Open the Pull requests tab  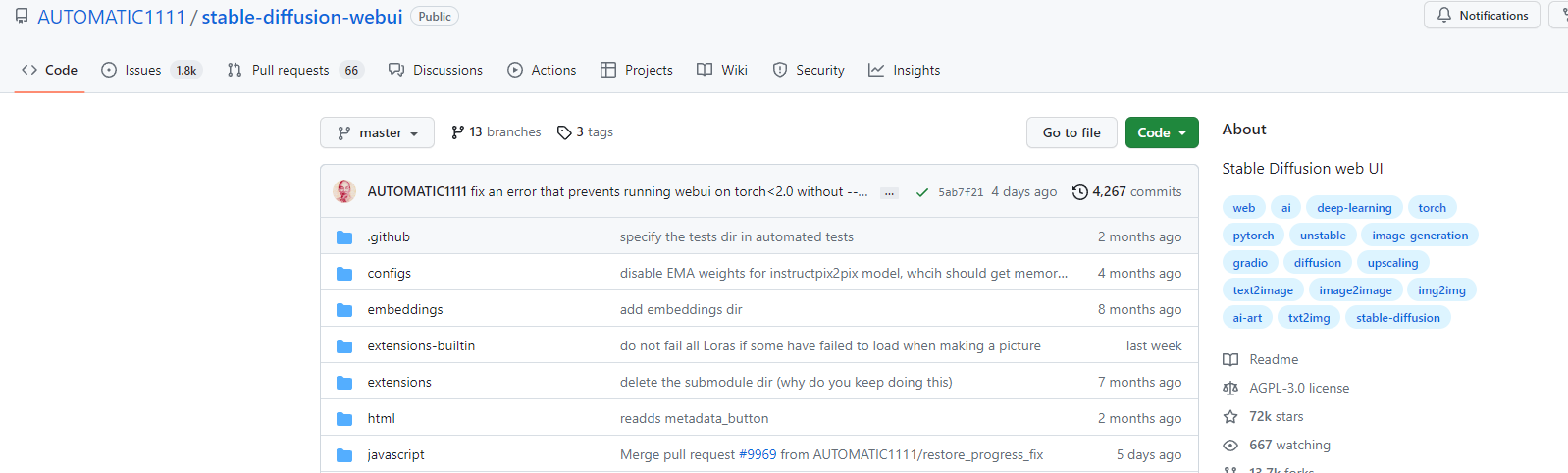(294, 70)
